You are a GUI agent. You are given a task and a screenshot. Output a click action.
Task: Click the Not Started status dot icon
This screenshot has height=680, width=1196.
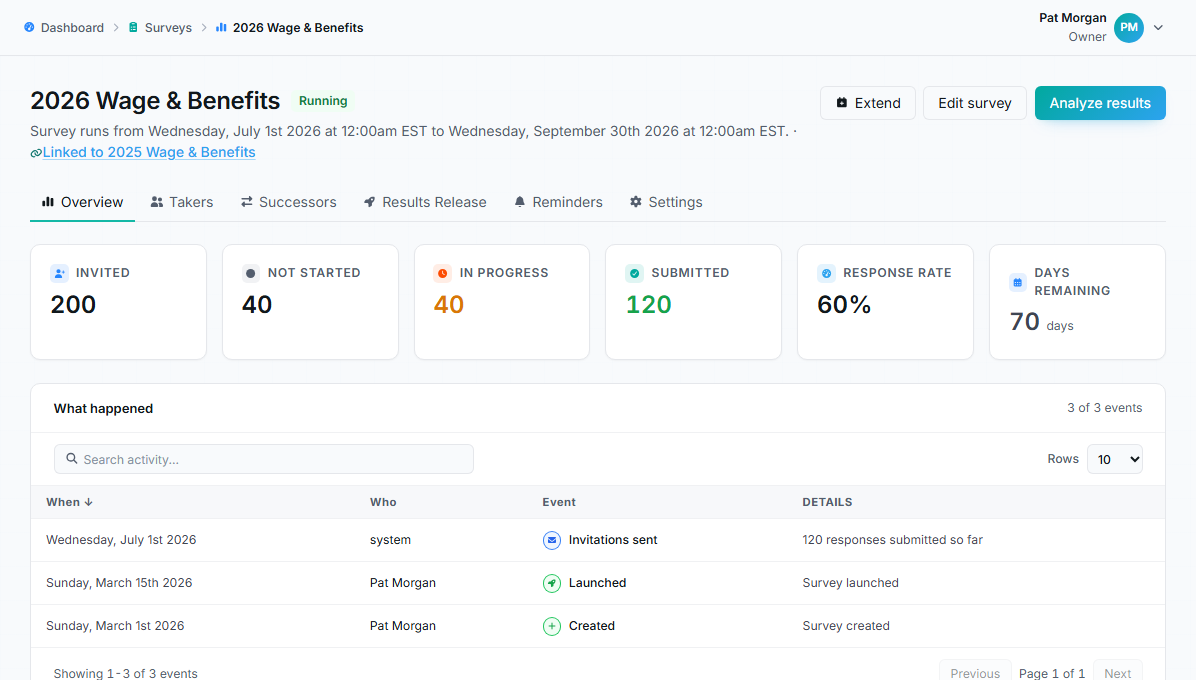[251, 273]
